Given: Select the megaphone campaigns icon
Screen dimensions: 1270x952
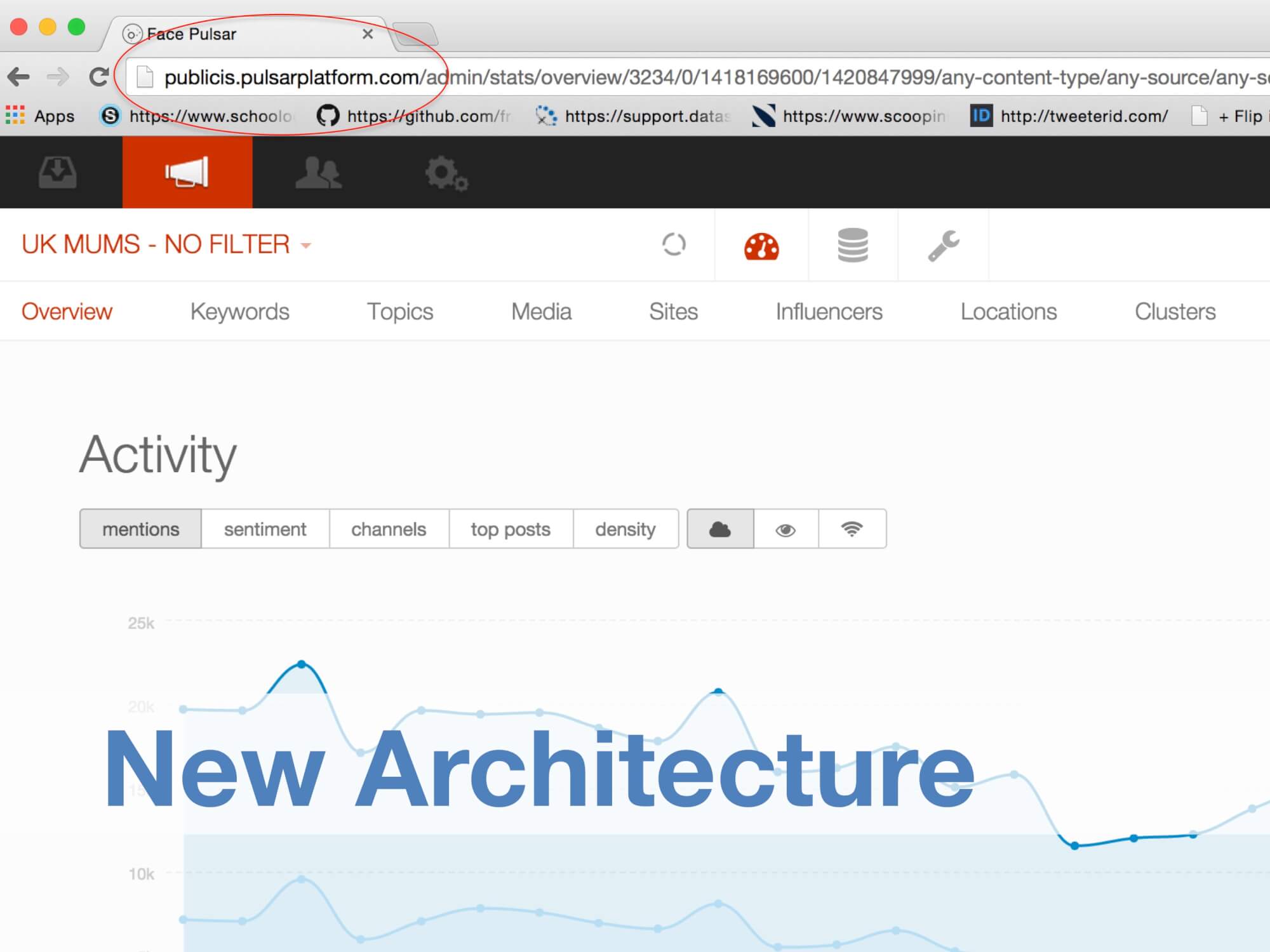Looking at the screenshot, I should point(187,173).
